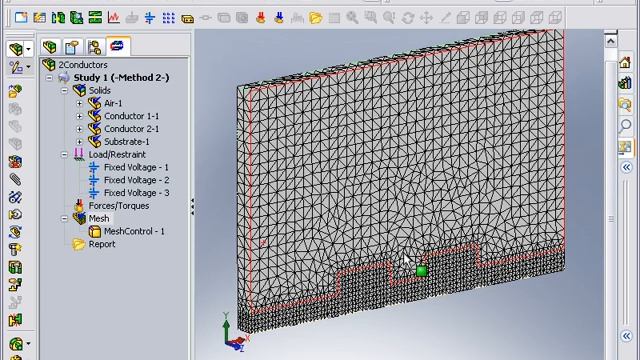This screenshot has height=360, width=640.
Task: Select the Load/Restraint folder label
Action: (x=117, y=154)
